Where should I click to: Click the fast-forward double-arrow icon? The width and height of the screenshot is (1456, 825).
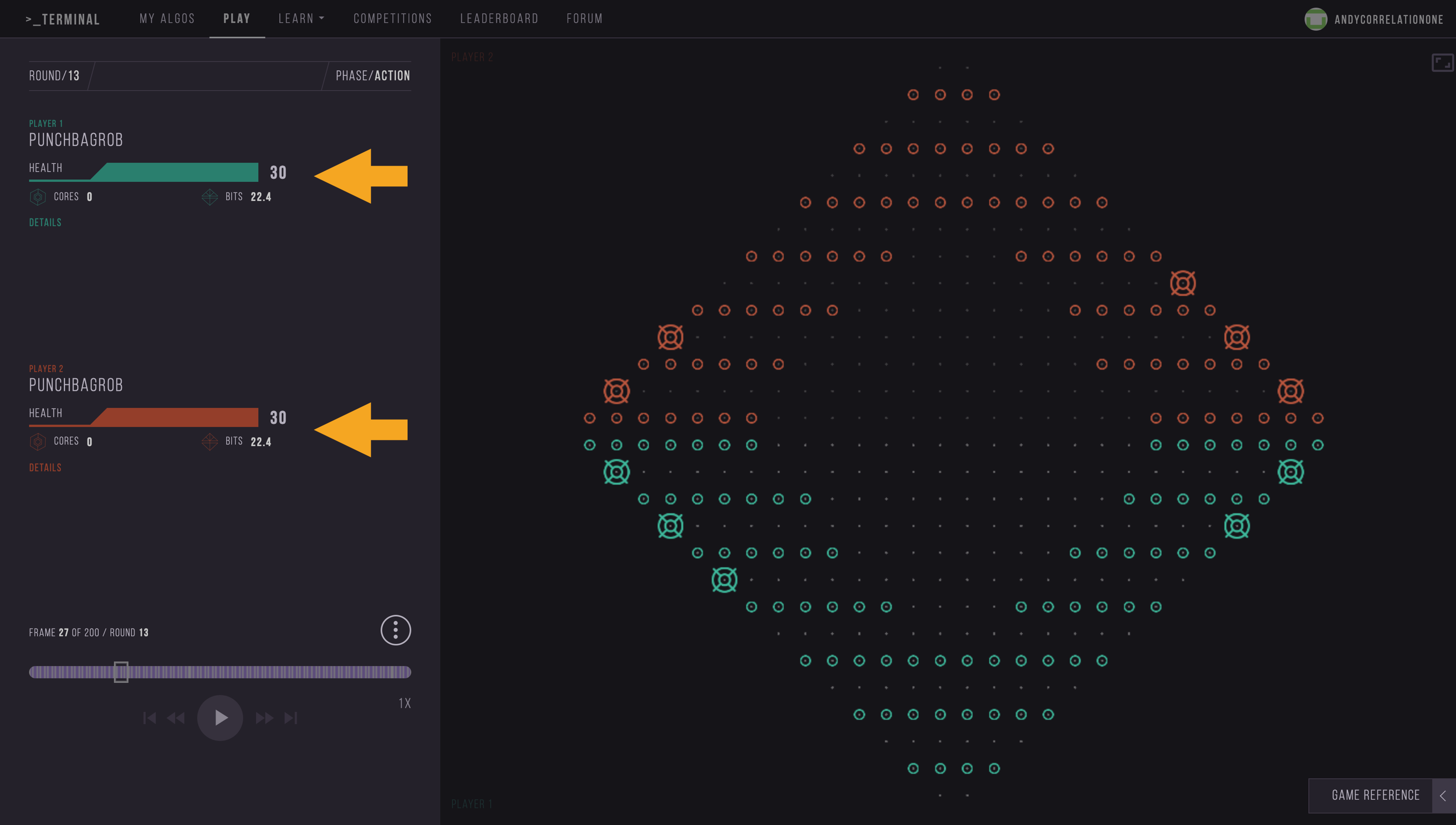[x=264, y=718]
